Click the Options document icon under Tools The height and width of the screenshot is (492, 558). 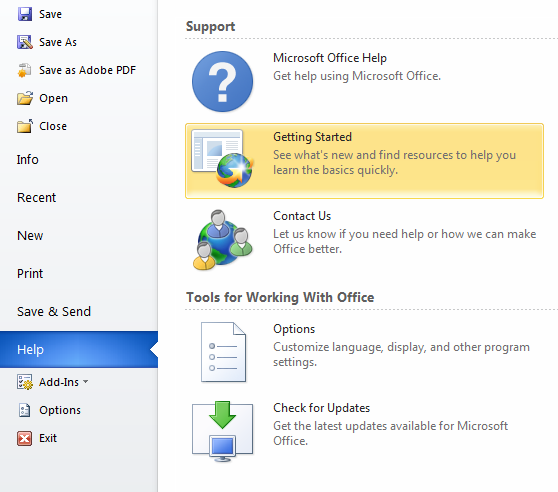coord(223,352)
